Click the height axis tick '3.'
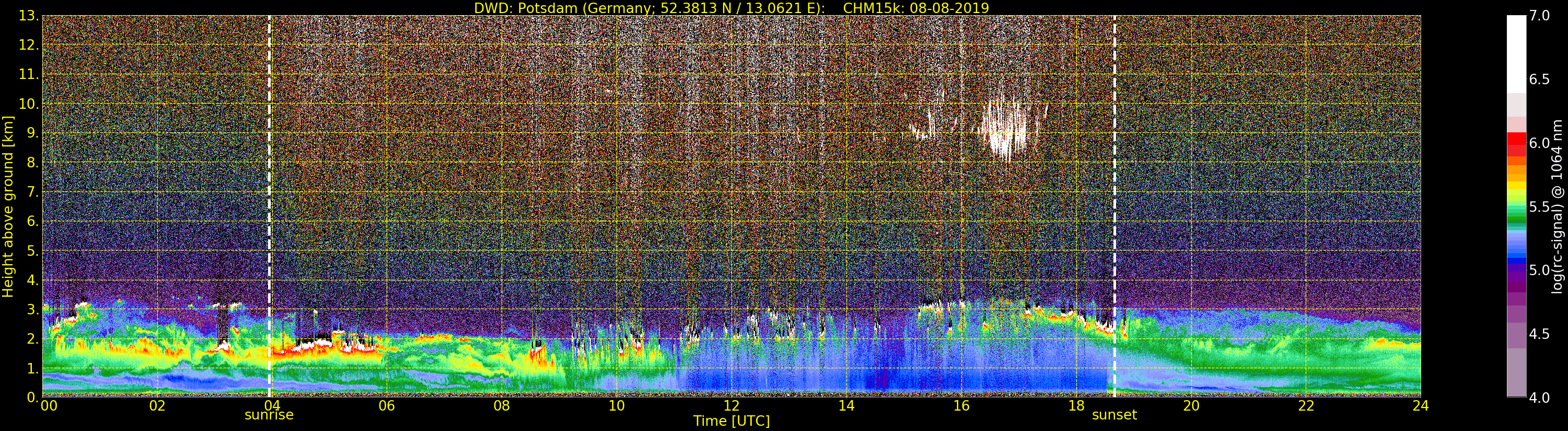This screenshot has width=1568, height=431. [x=32, y=309]
